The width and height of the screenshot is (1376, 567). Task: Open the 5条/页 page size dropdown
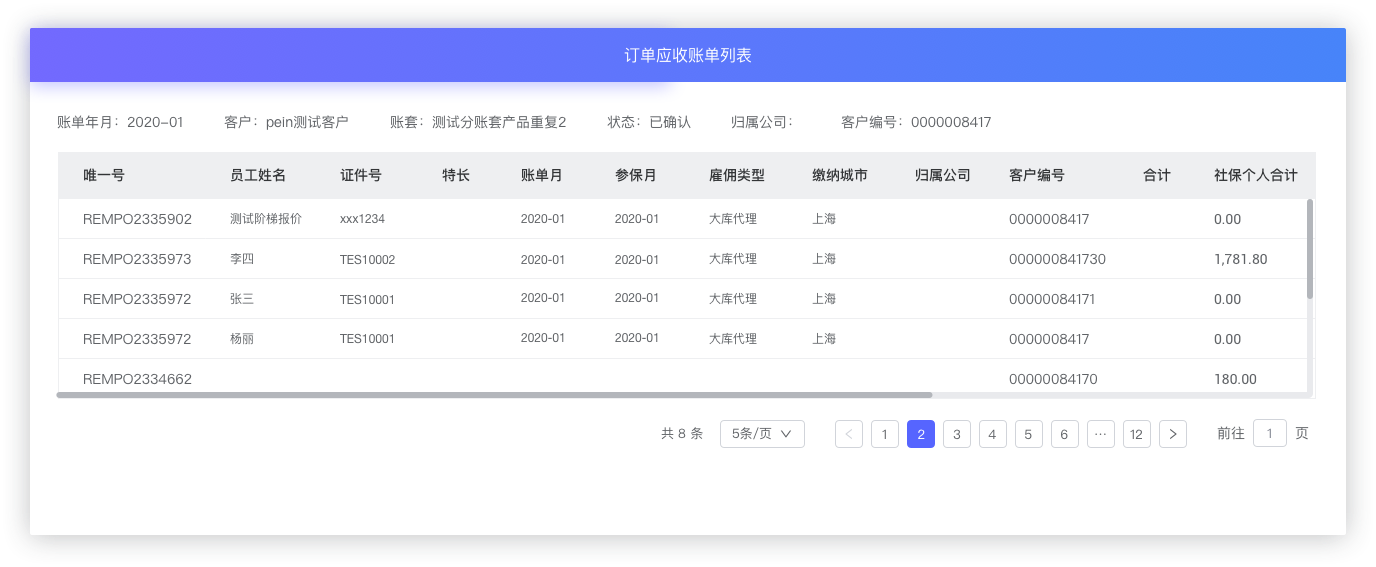point(762,434)
